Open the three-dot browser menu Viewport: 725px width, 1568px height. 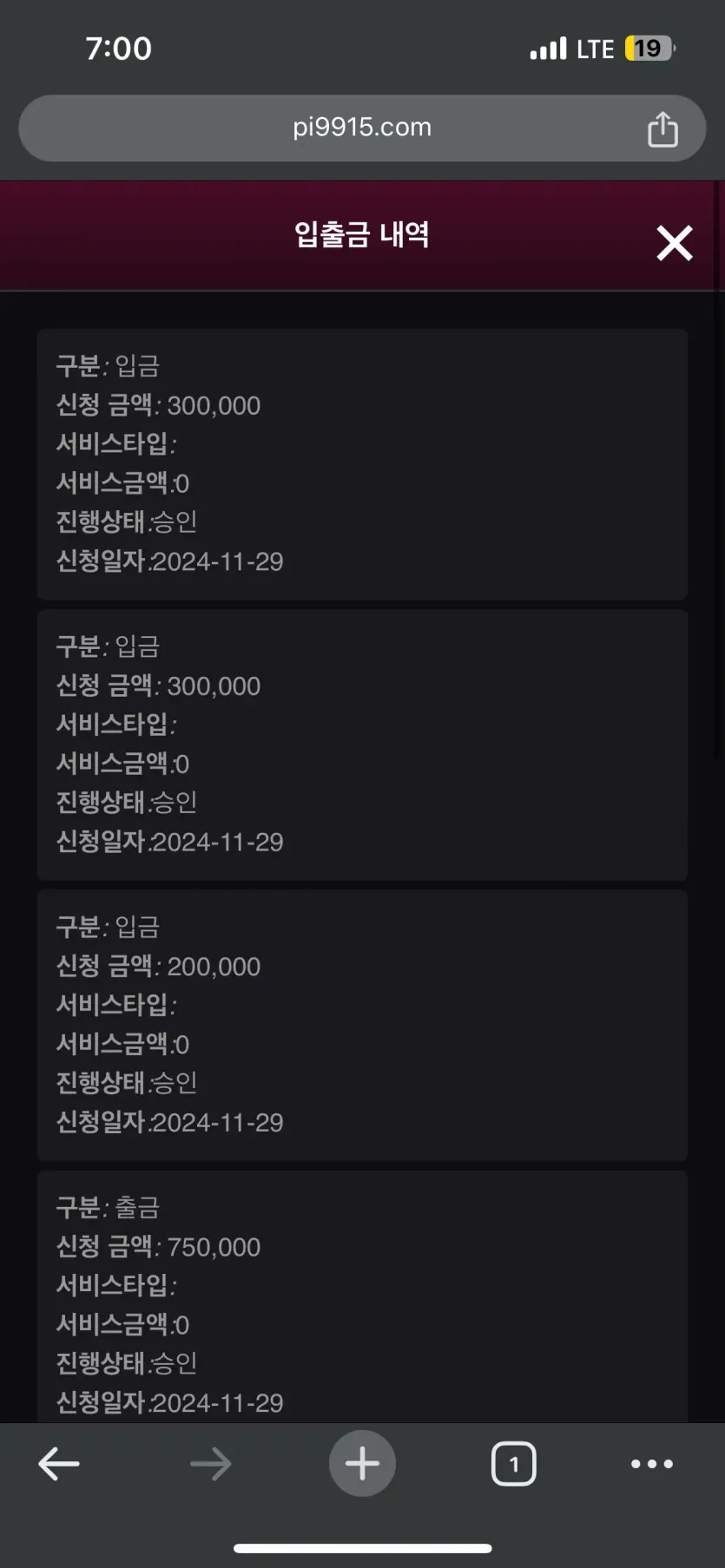651,1464
